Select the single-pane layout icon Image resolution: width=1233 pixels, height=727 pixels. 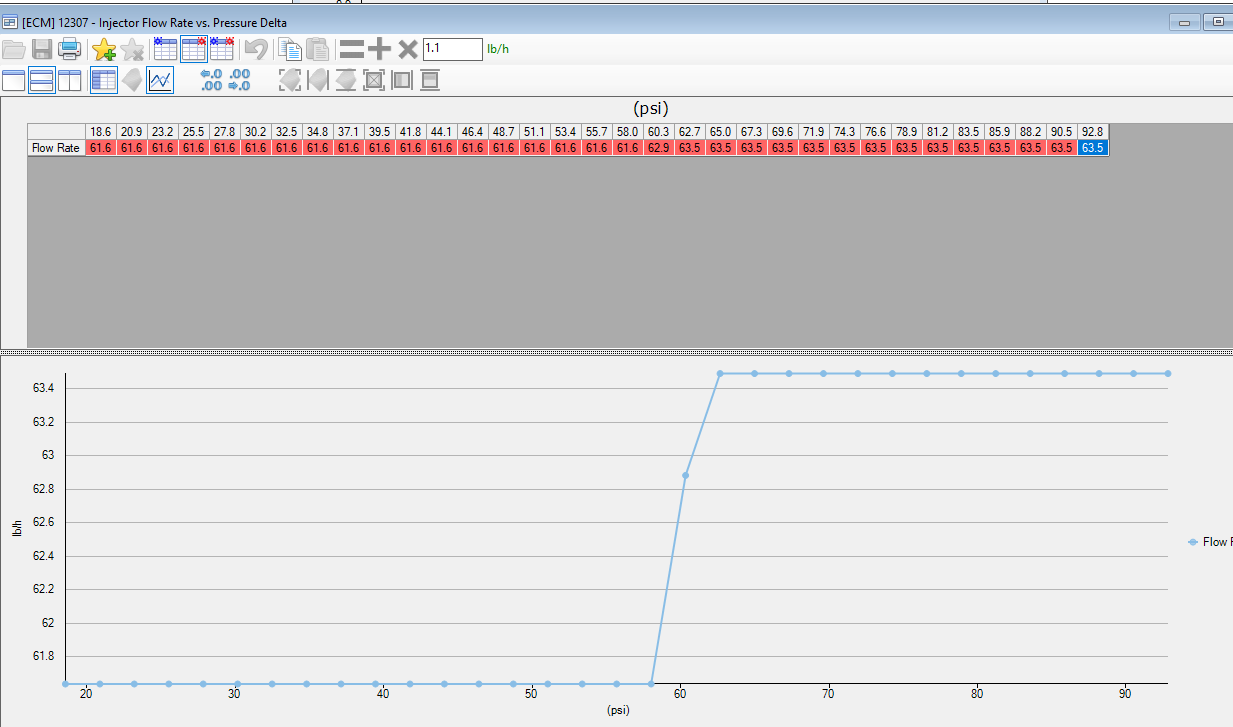coord(14,80)
